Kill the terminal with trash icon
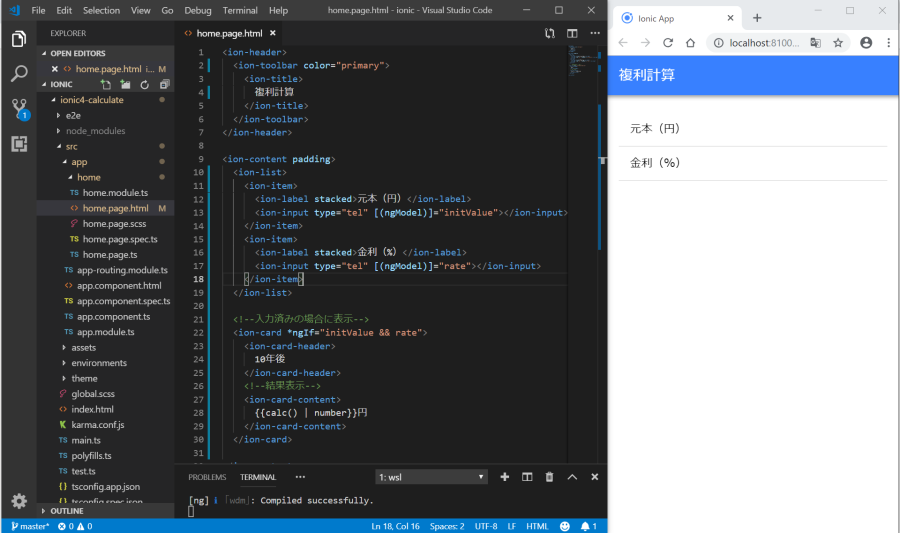The image size is (900, 533). (549, 477)
